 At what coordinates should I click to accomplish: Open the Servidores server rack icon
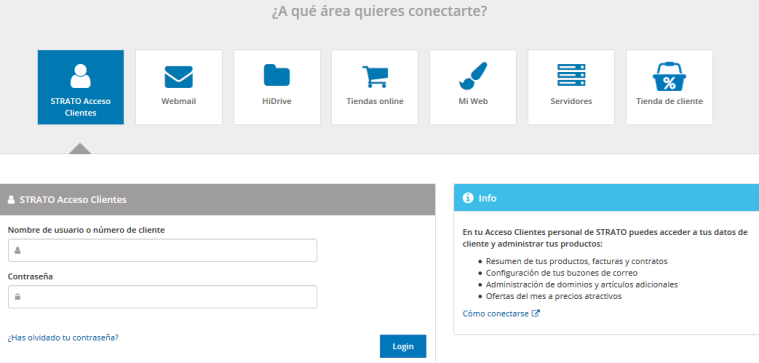(x=571, y=75)
